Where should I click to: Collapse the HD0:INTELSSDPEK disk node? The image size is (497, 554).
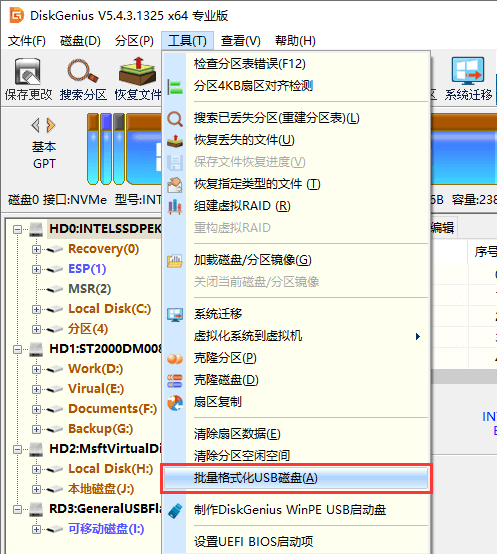pyautogui.click(x=17, y=230)
